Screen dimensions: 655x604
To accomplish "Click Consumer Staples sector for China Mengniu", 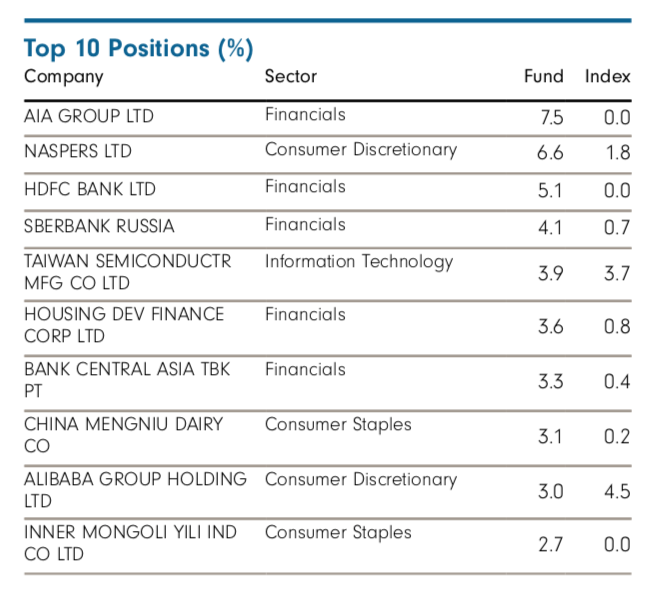I will (338, 424).
